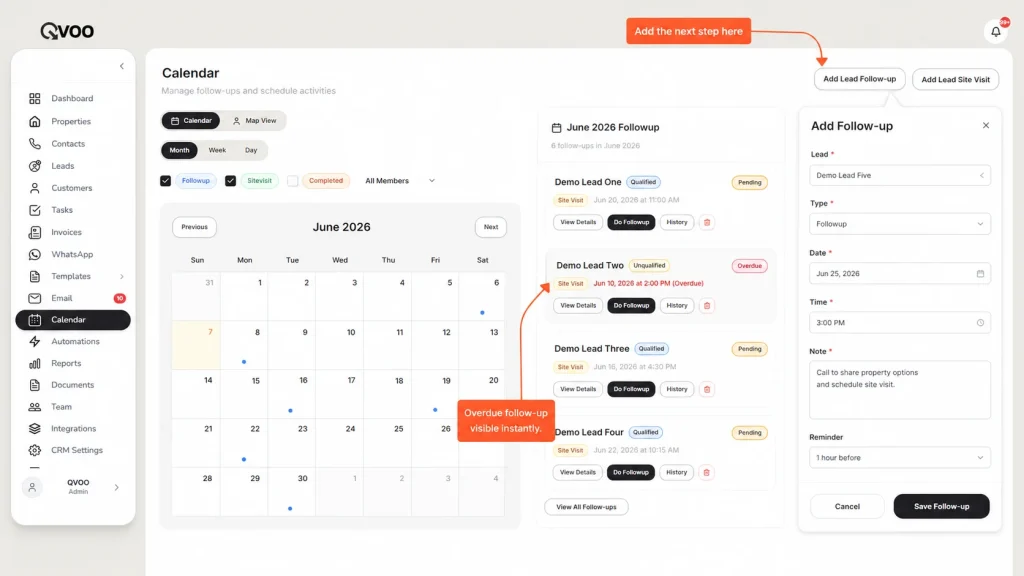Click the Leads target icon
This screenshot has height=576, width=1024.
pos(35,166)
